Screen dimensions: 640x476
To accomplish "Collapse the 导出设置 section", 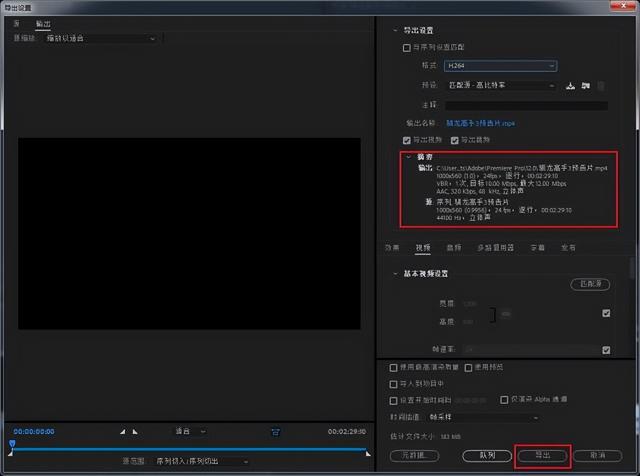I will pos(395,30).
